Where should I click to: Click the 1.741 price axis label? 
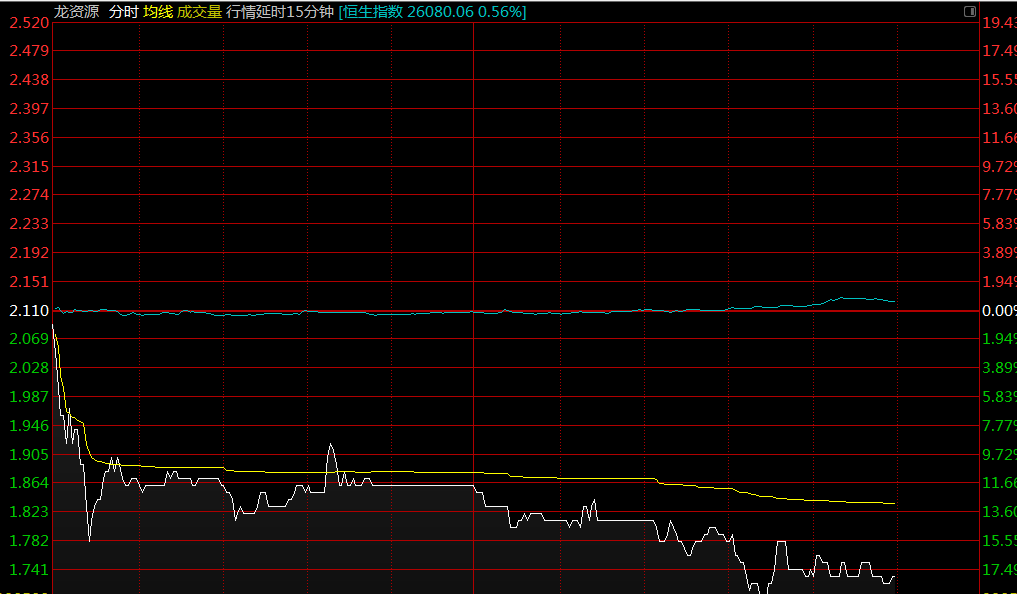tap(28, 570)
